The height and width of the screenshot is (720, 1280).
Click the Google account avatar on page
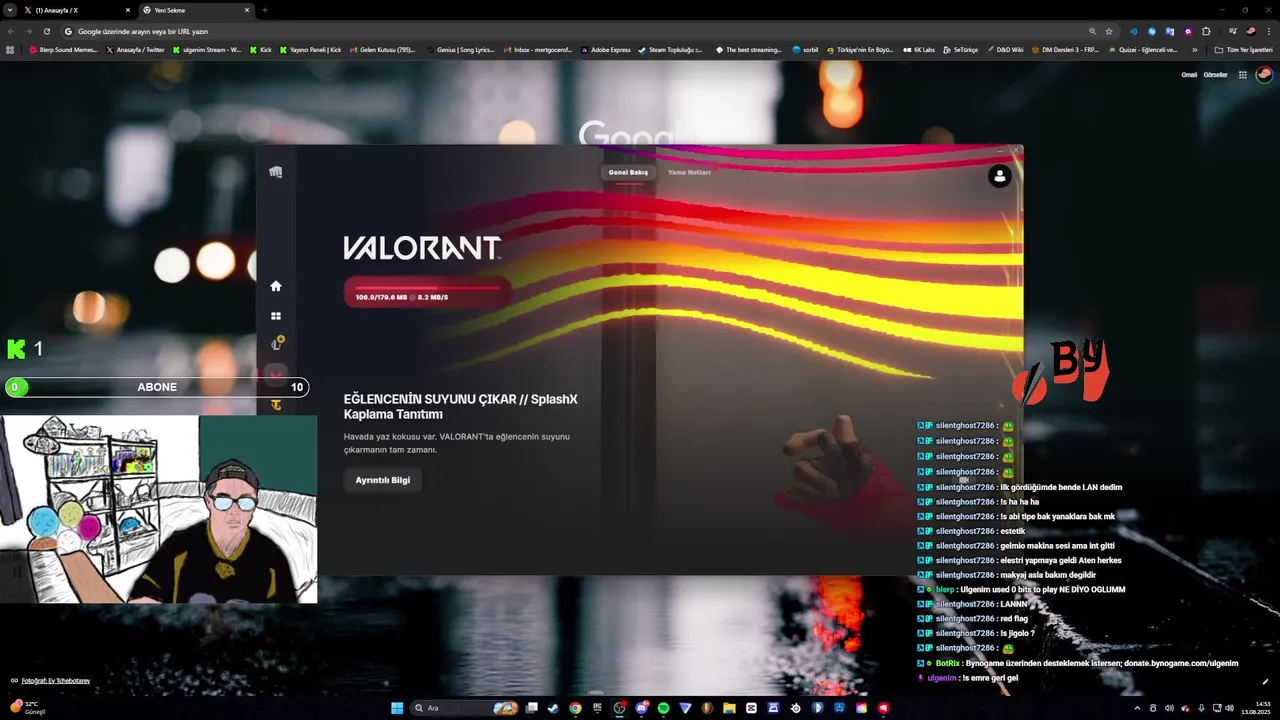(x=1265, y=75)
